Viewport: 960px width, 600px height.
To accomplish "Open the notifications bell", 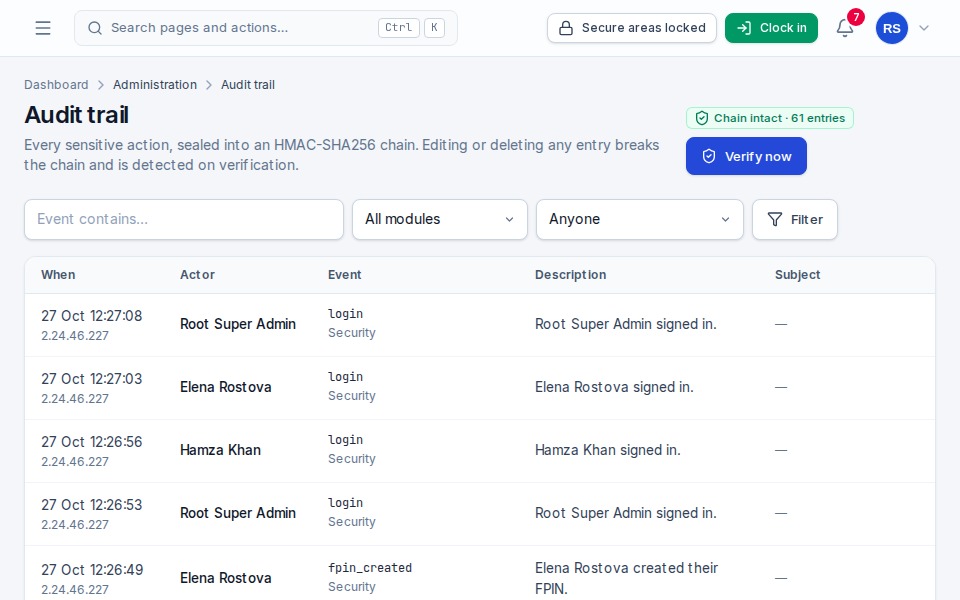I will 845,28.
